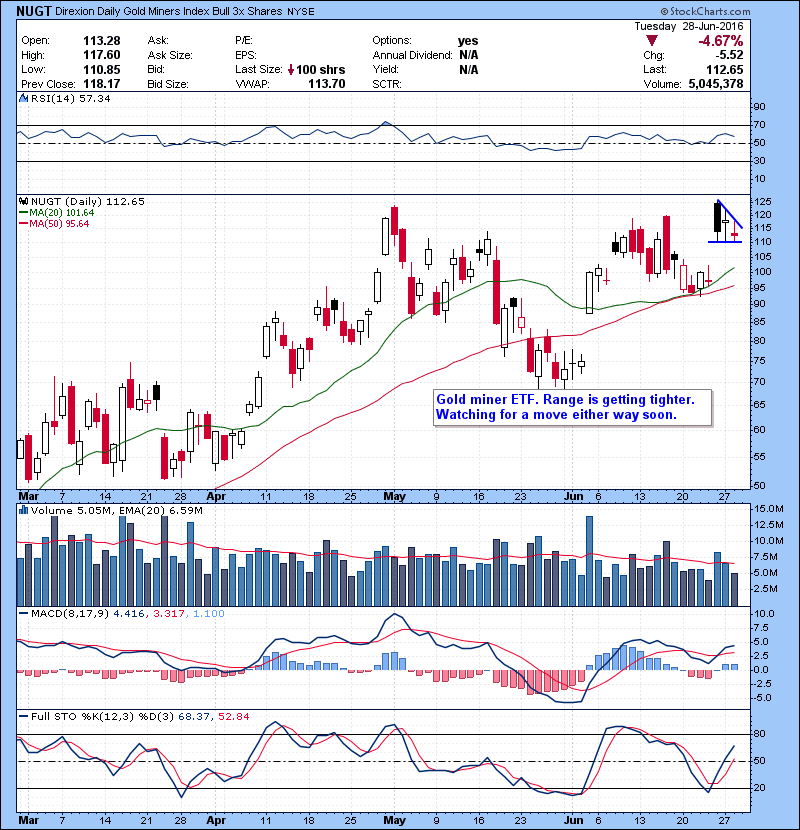Click the 'RSI(14) 57.34' indicator label
800x830 pixels.
point(70,98)
